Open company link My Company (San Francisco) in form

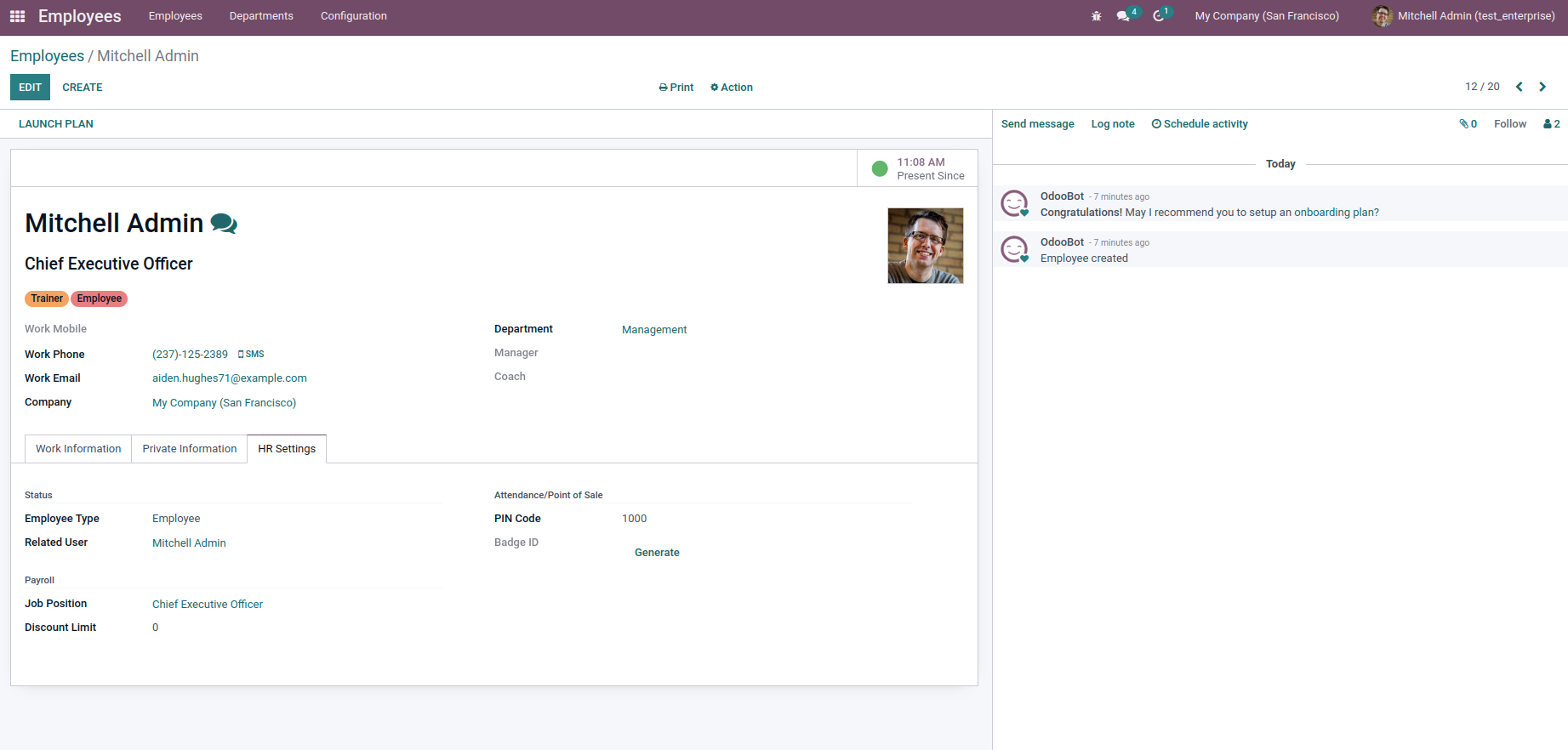pyautogui.click(x=224, y=403)
